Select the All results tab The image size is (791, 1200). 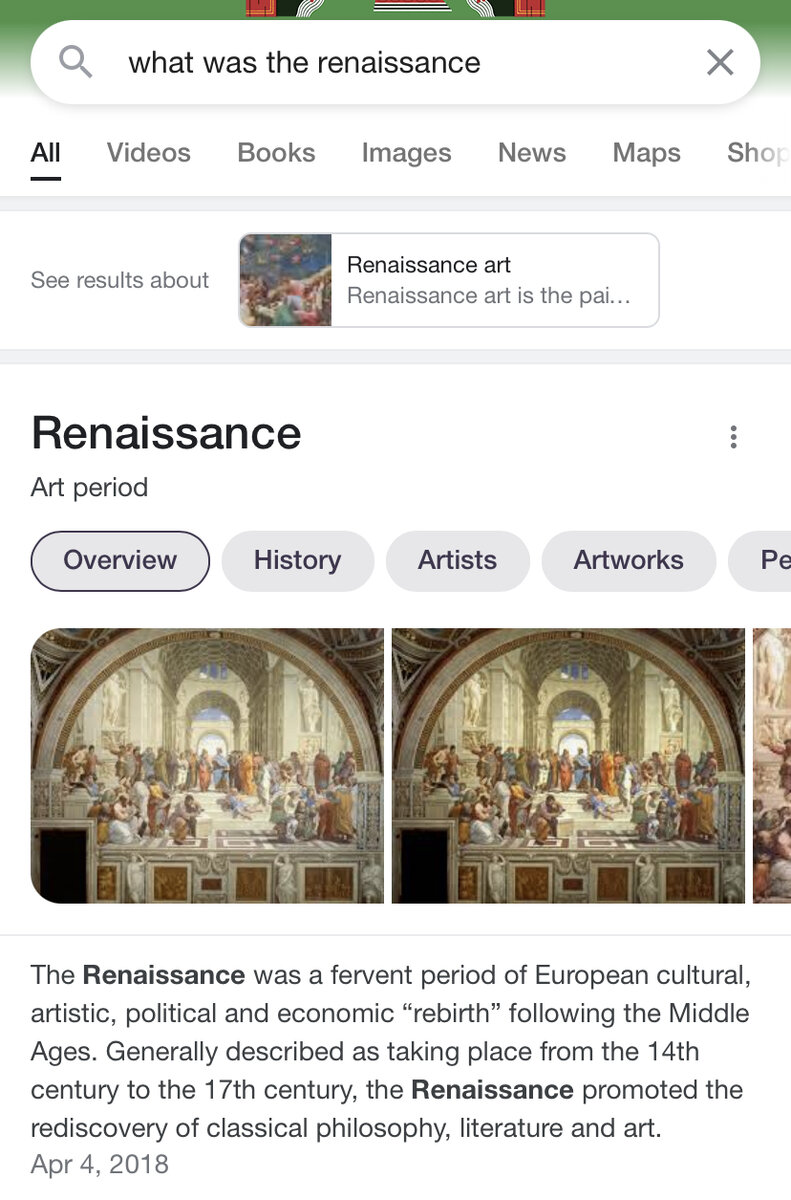(46, 153)
